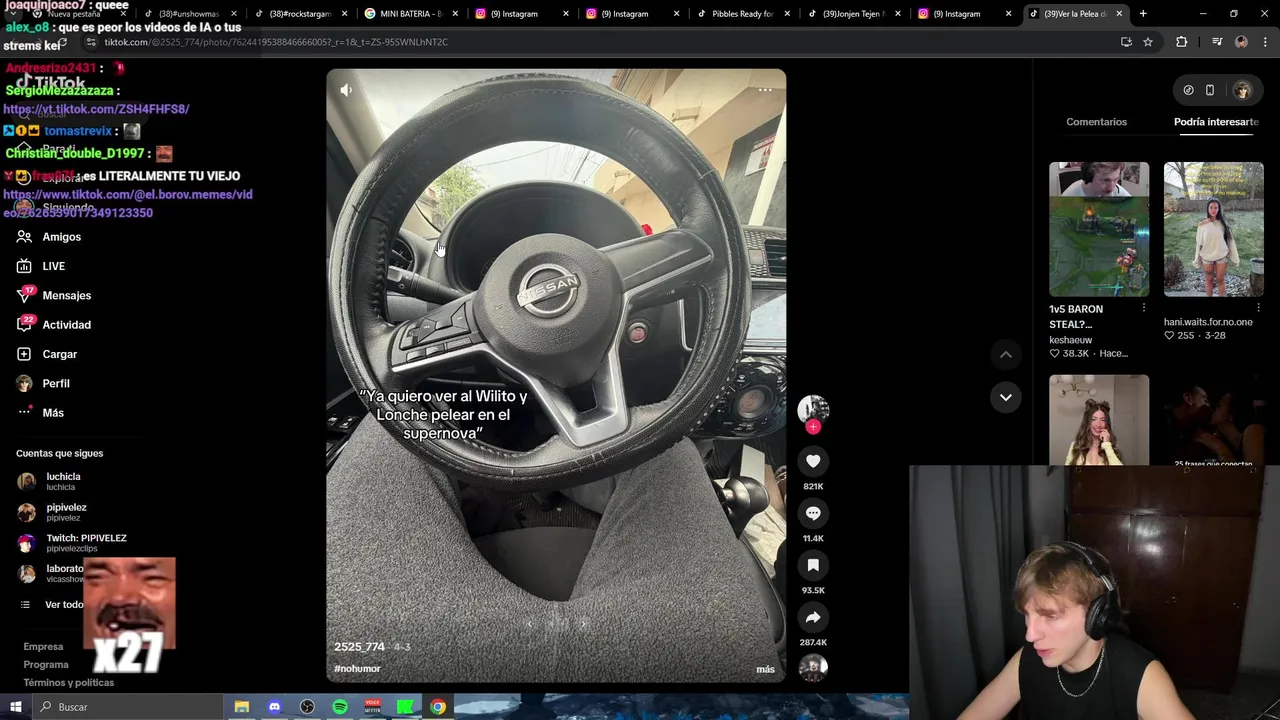Open Voicemeeter from the taskbar
Image resolution: width=1280 pixels, height=720 pixels.
click(x=373, y=707)
